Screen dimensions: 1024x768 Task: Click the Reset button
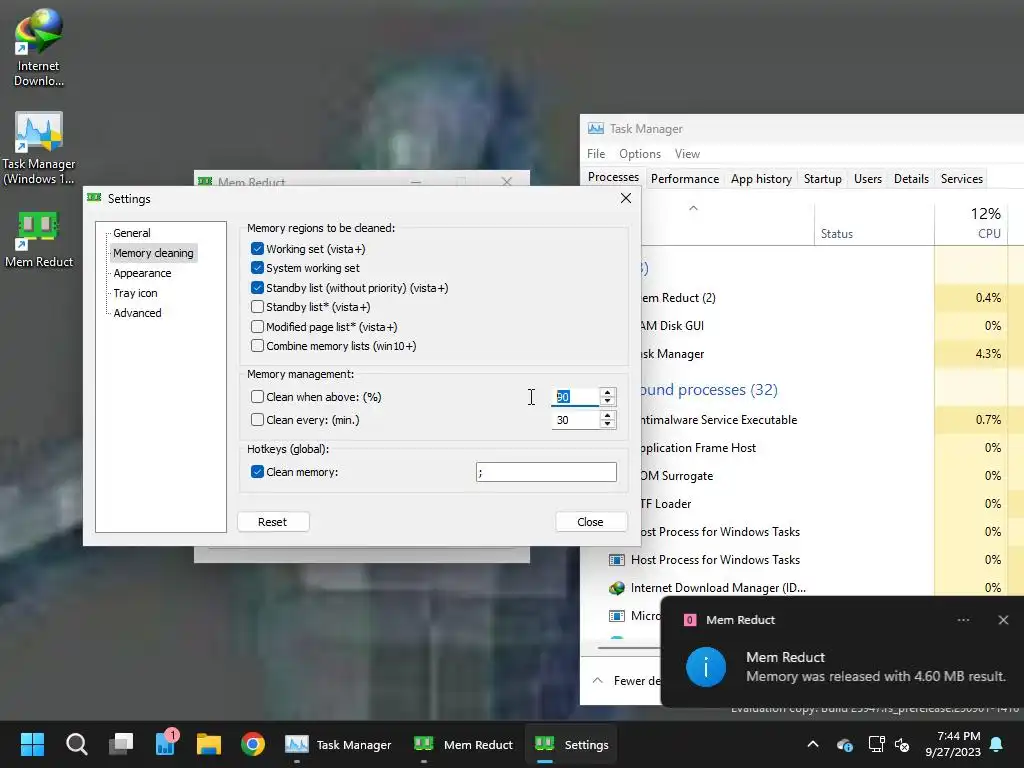point(272,522)
